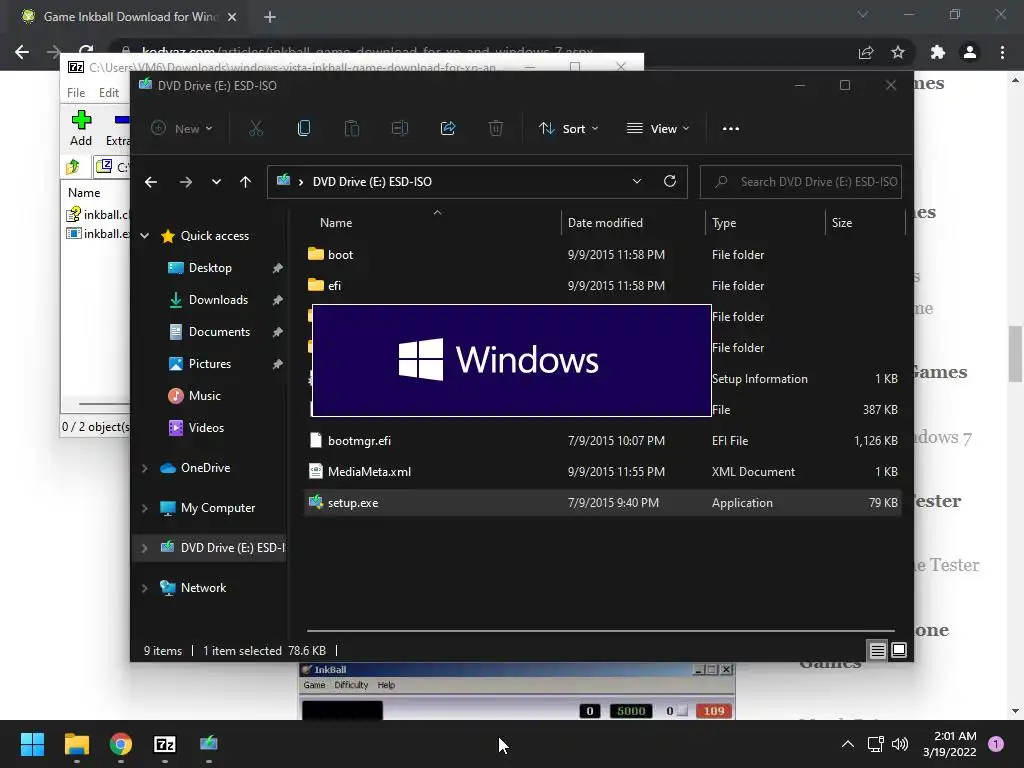Select Pictures in the sidebar
The height and width of the screenshot is (768, 1024).
tap(210, 364)
